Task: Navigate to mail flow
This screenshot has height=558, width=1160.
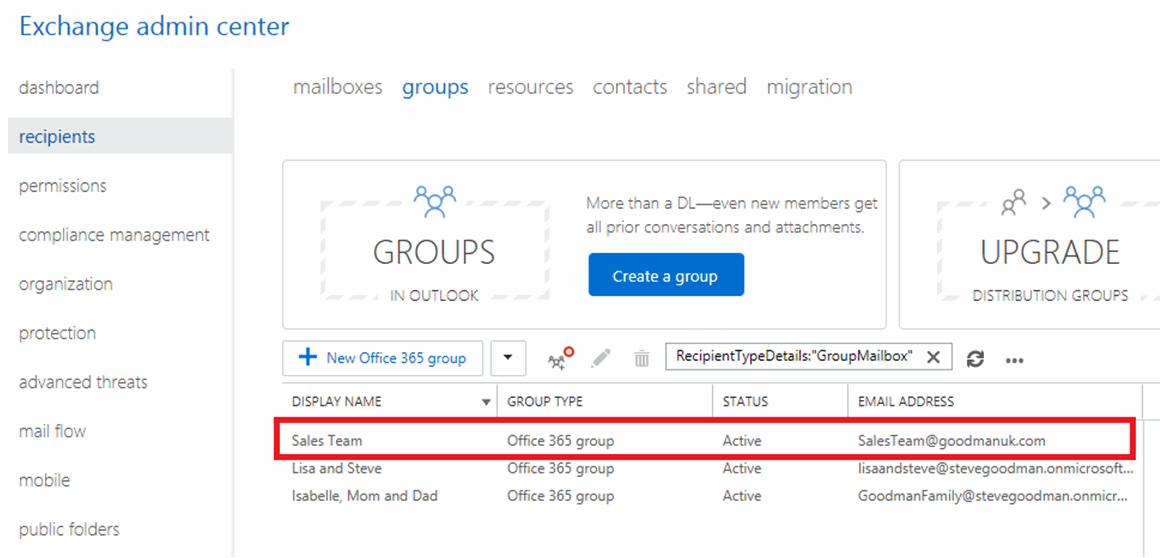Action: pyautogui.click(x=52, y=431)
